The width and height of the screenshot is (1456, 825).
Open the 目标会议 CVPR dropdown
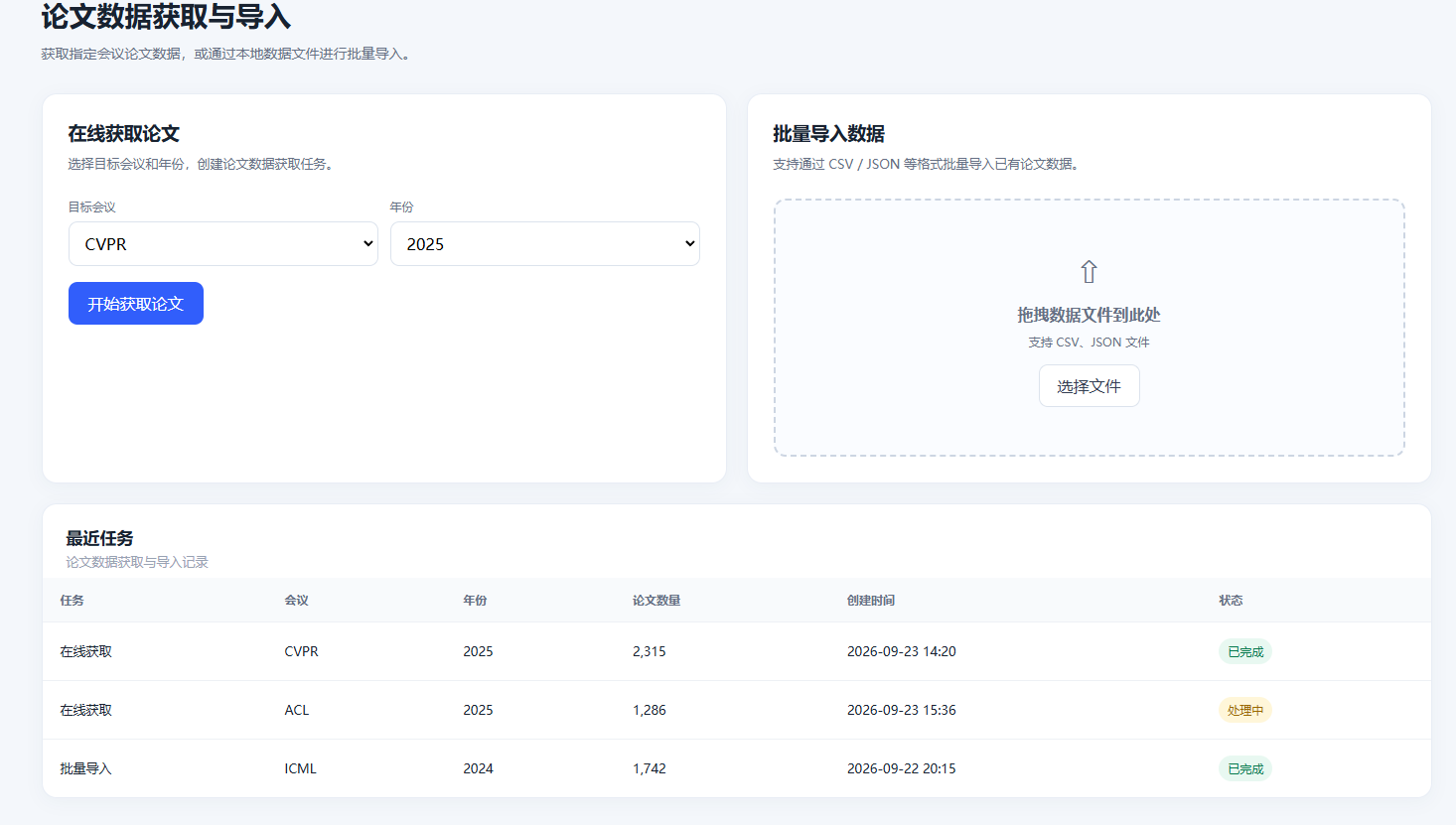[223, 244]
